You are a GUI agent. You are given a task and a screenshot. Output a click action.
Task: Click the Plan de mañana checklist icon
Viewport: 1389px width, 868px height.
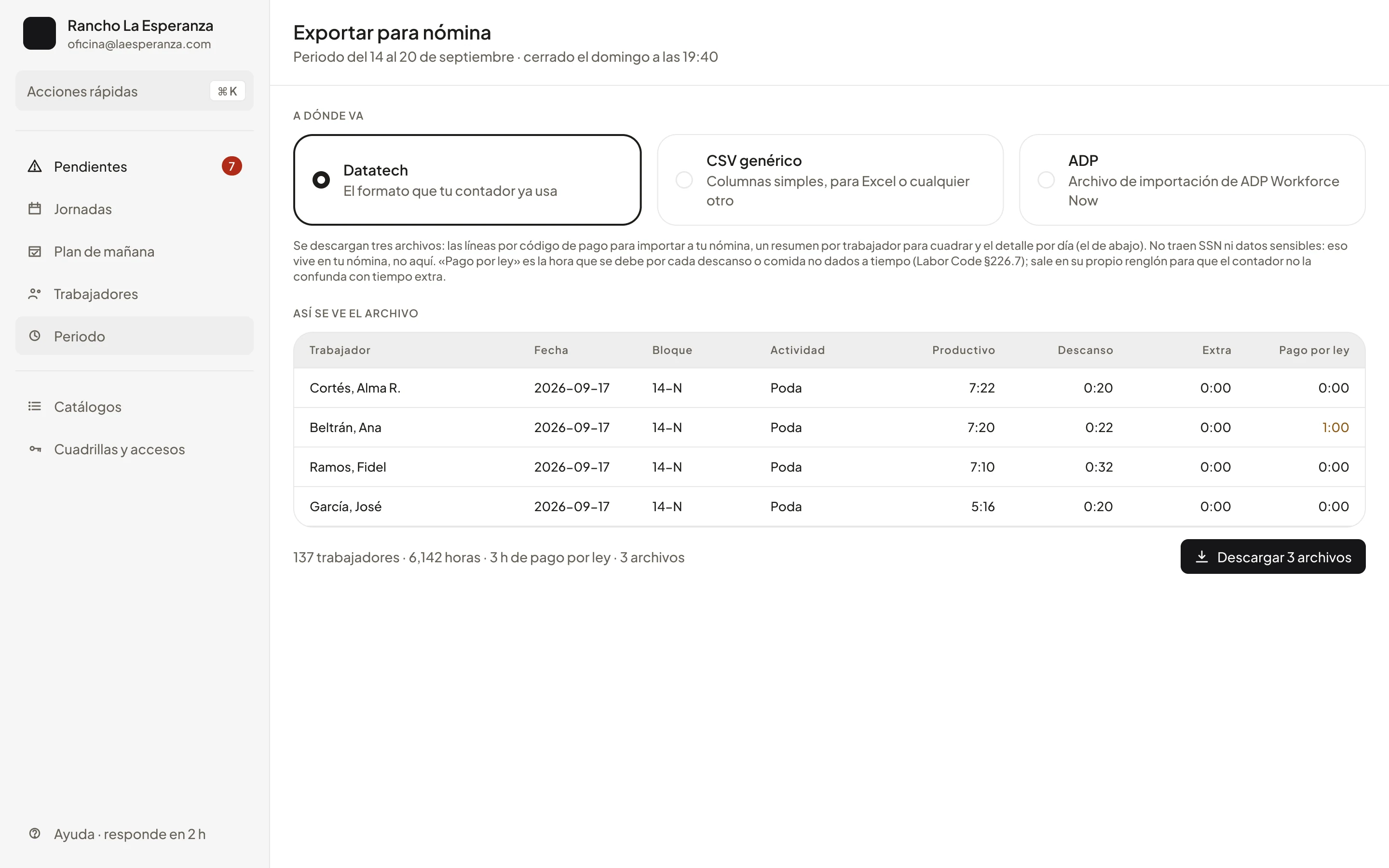(x=34, y=251)
